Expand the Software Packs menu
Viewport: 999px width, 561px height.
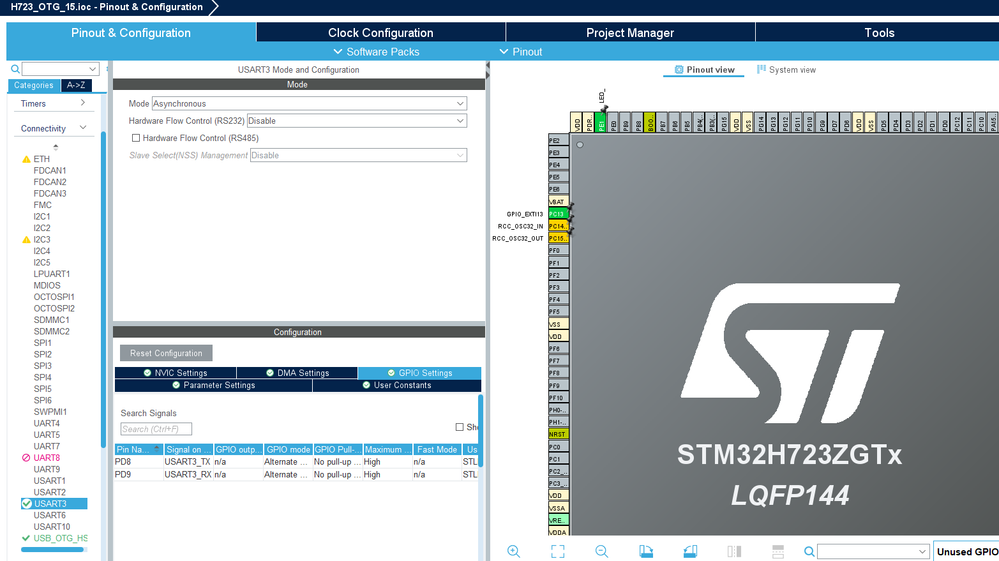point(376,52)
